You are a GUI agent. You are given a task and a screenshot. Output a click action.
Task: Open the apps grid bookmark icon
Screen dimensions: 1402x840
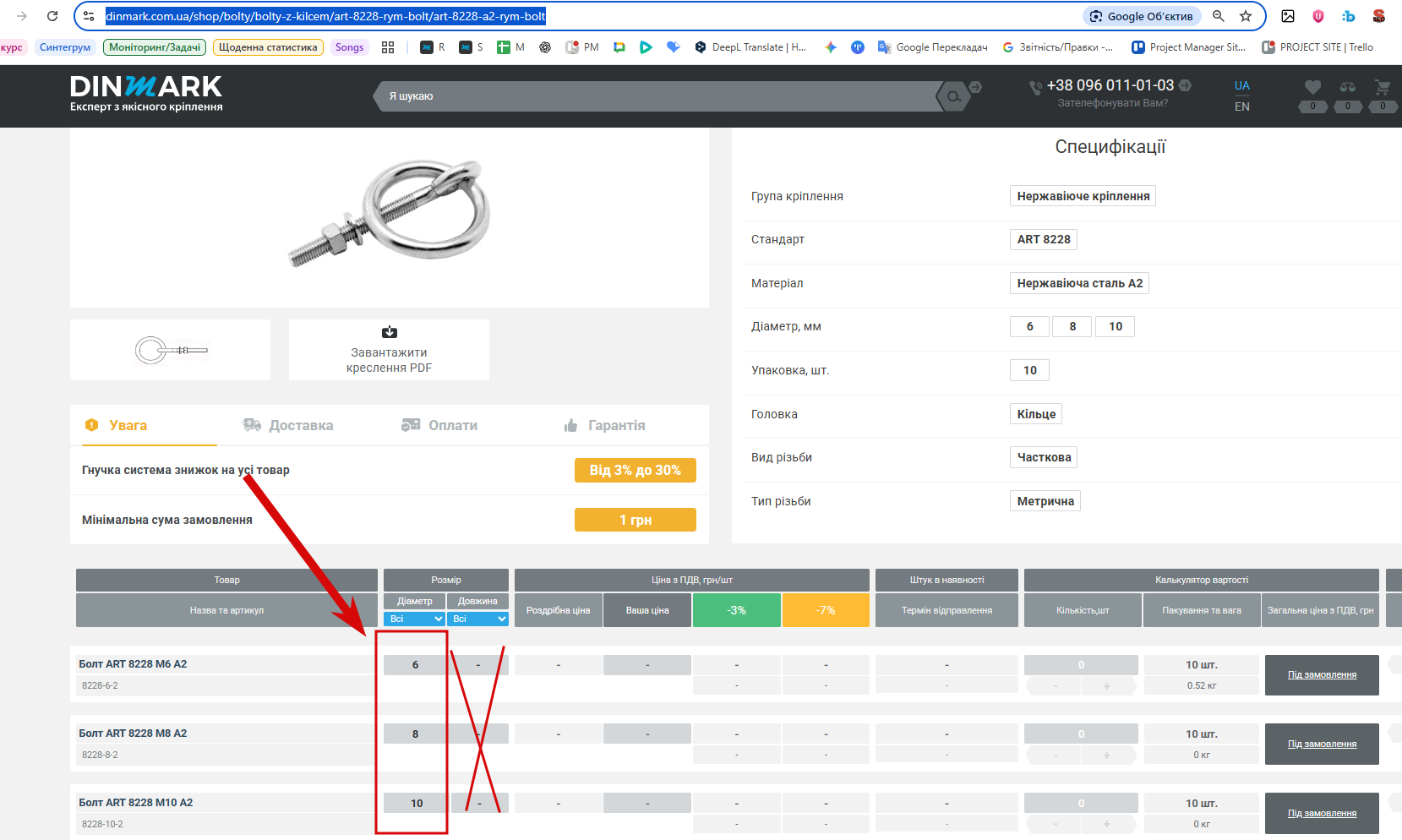388,47
